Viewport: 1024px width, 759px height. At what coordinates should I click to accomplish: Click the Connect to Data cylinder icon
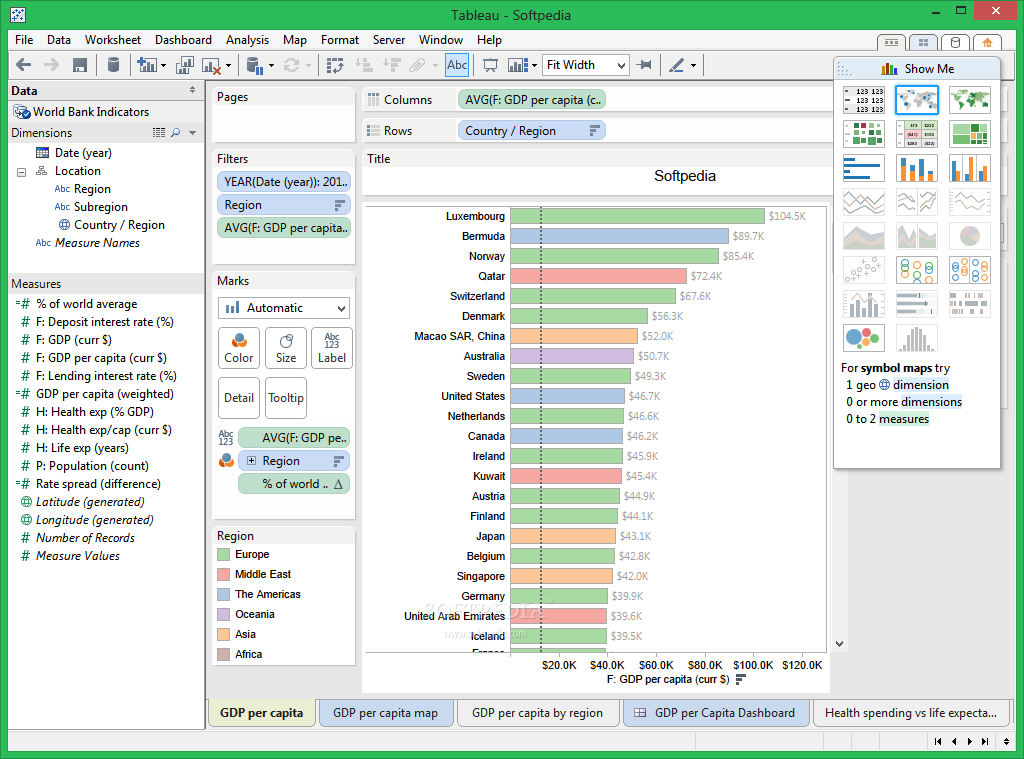click(x=113, y=65)
